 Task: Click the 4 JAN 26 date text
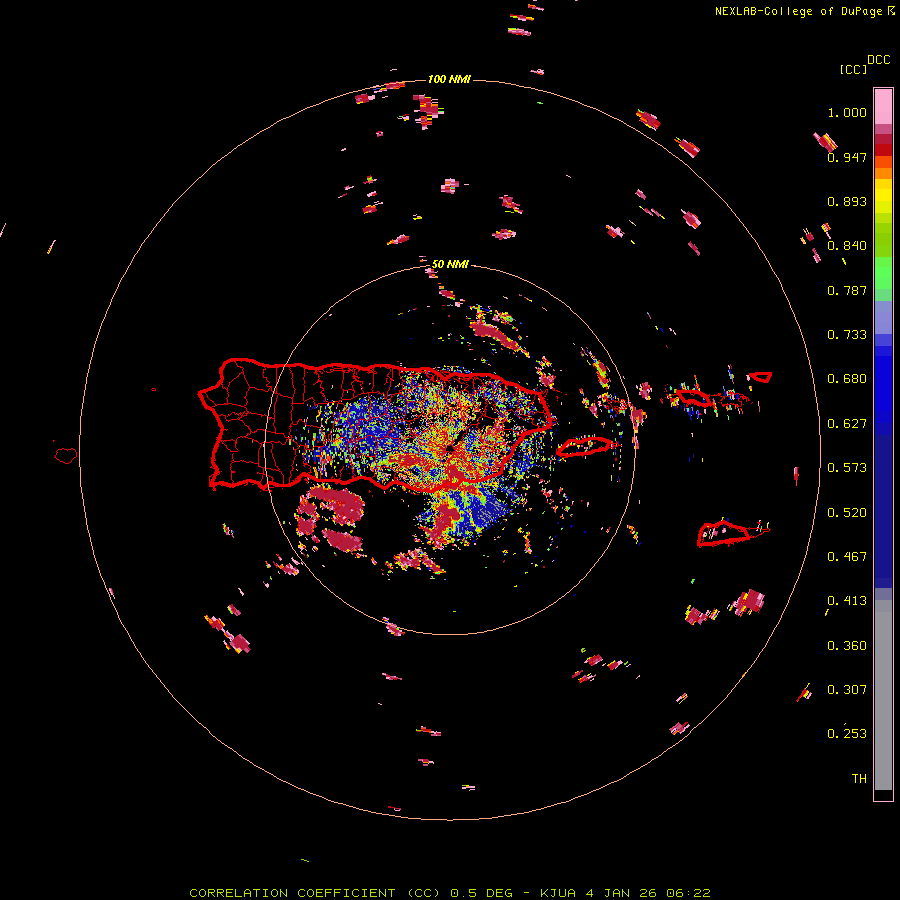pyautogui.click(x=623, y=893)
